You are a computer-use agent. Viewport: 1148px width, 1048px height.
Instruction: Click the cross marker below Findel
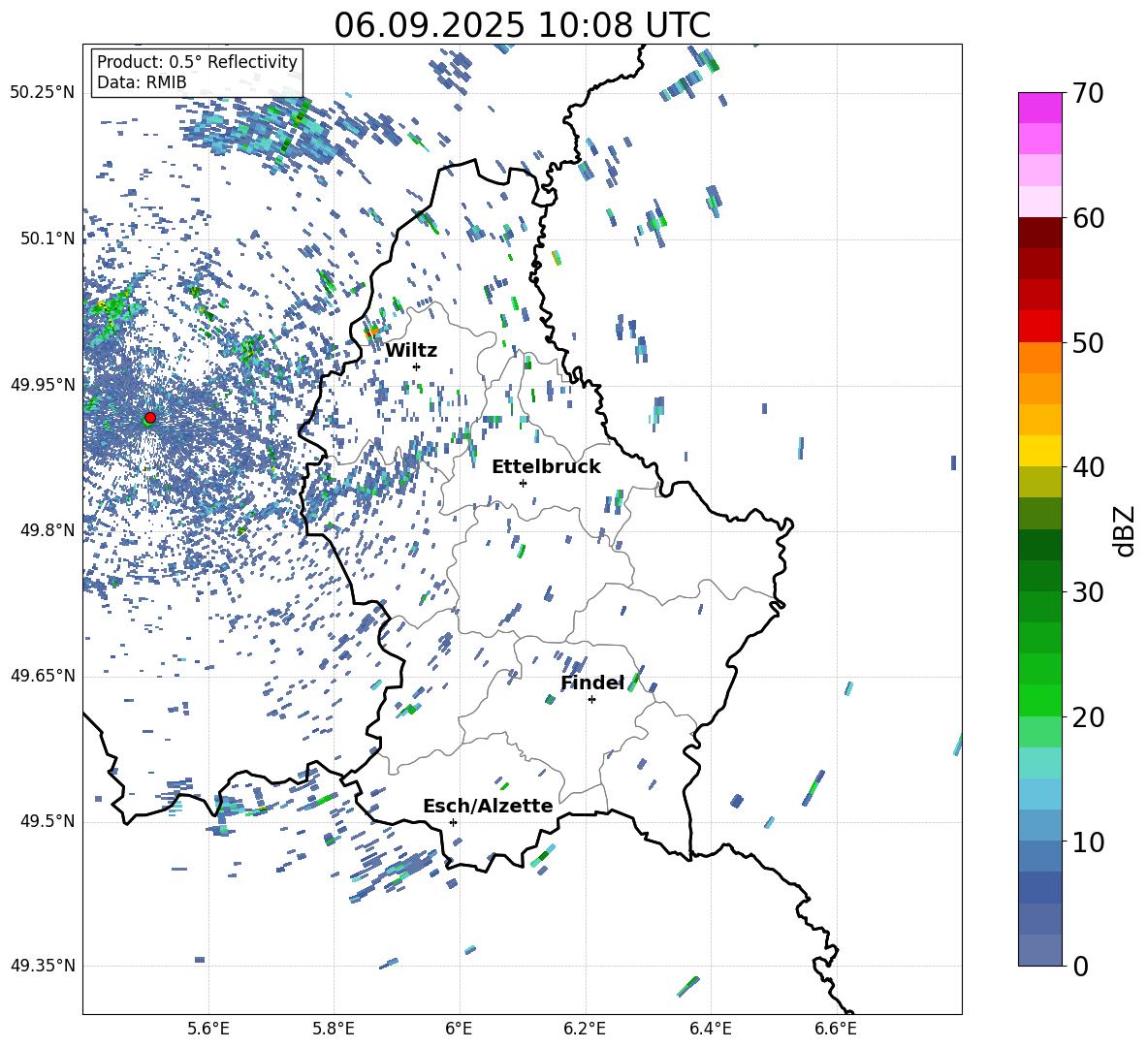591,700
